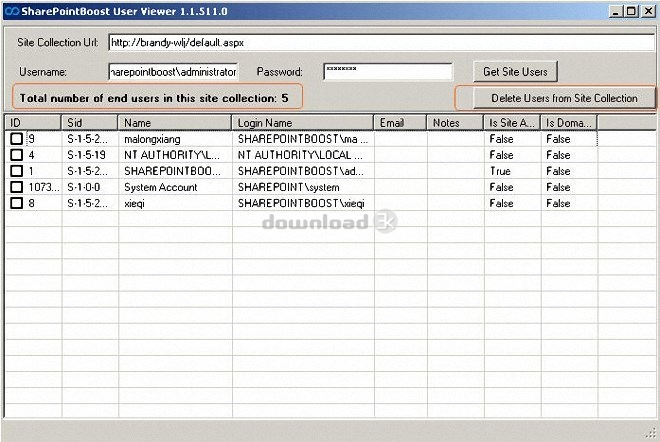Click Sid cell S-1-5-19

86,155
